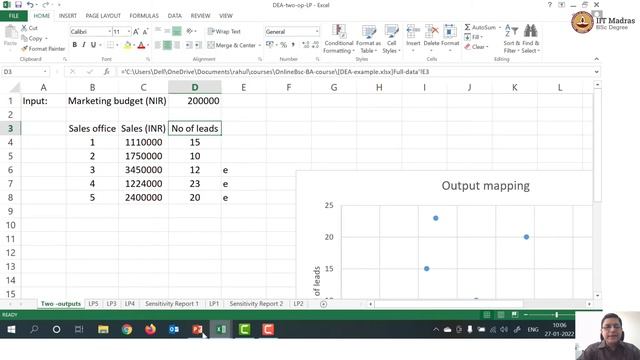640x360 pixels.
Task: Switch to the INSERT ribbon tab
Action: (68, 16)
